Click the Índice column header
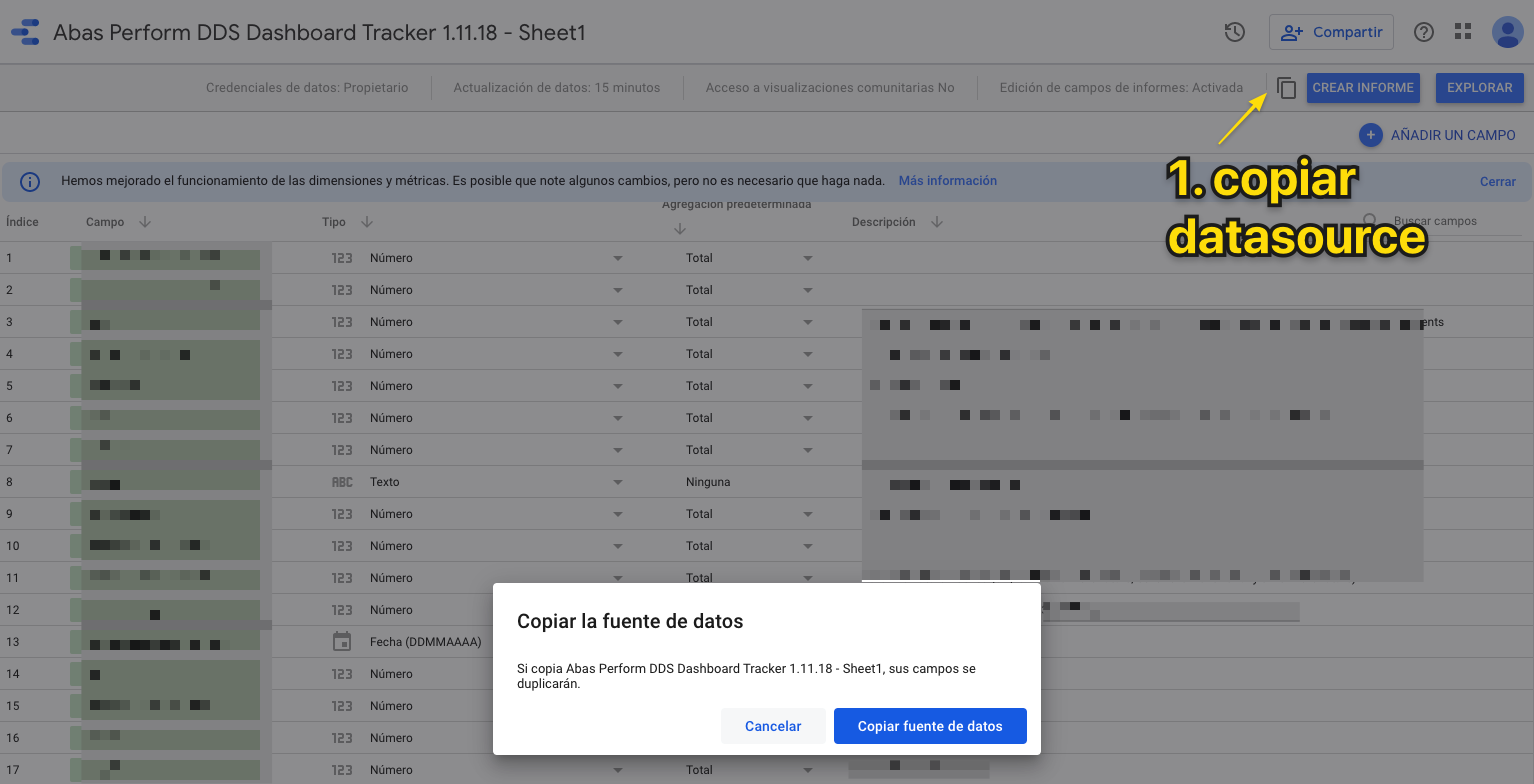Viewport: 1534px width, 784px height. [22, 222]
